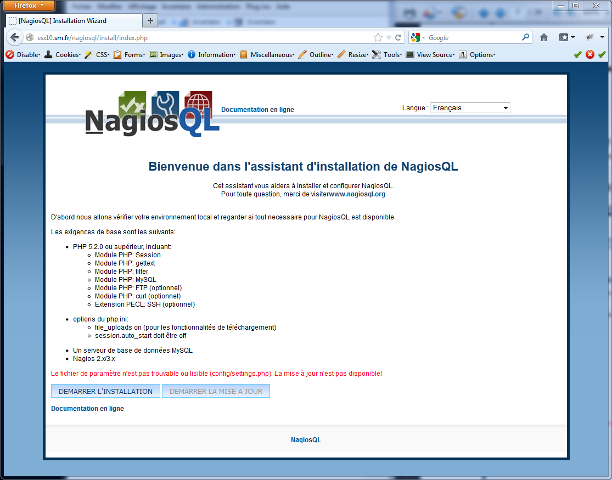Click 'Extension PECL: SSH (optionnel)' item
This screenshot has height=480, width=612.
(x=145, y=304)
